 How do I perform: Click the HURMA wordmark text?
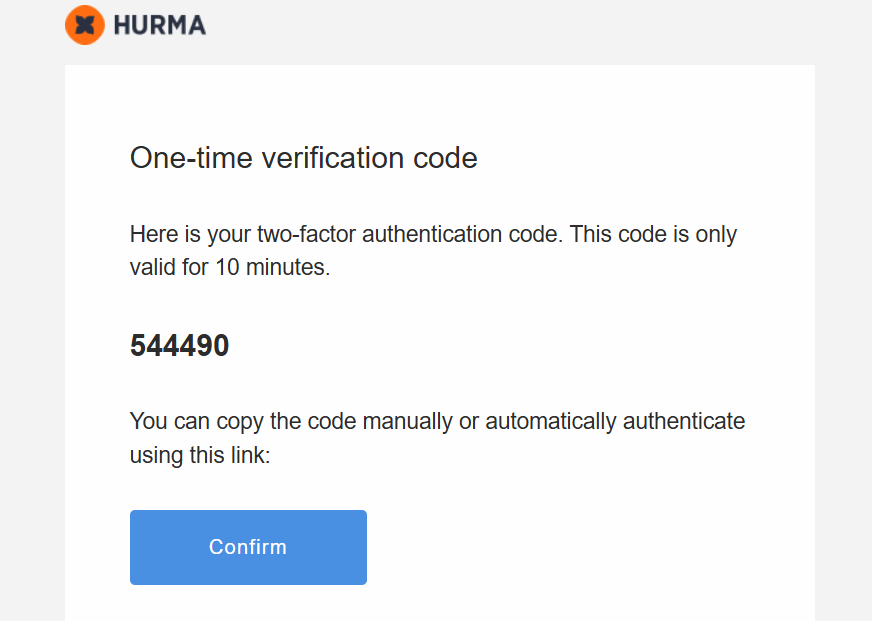click(160, 26)
